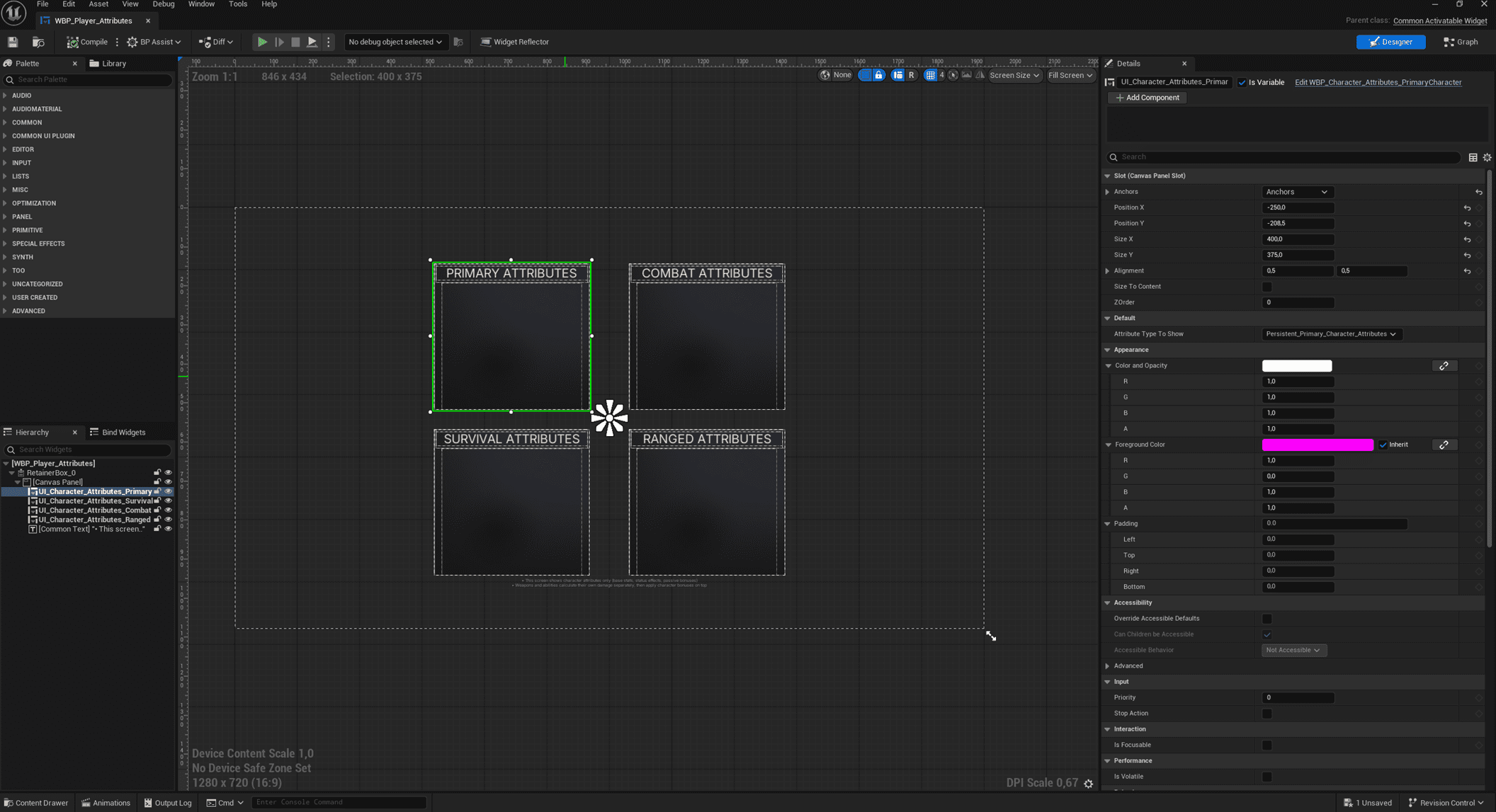This screenshot has height=812, width=1496.
Task: Toggle preview background image icon
Action: tap(967, 75)
